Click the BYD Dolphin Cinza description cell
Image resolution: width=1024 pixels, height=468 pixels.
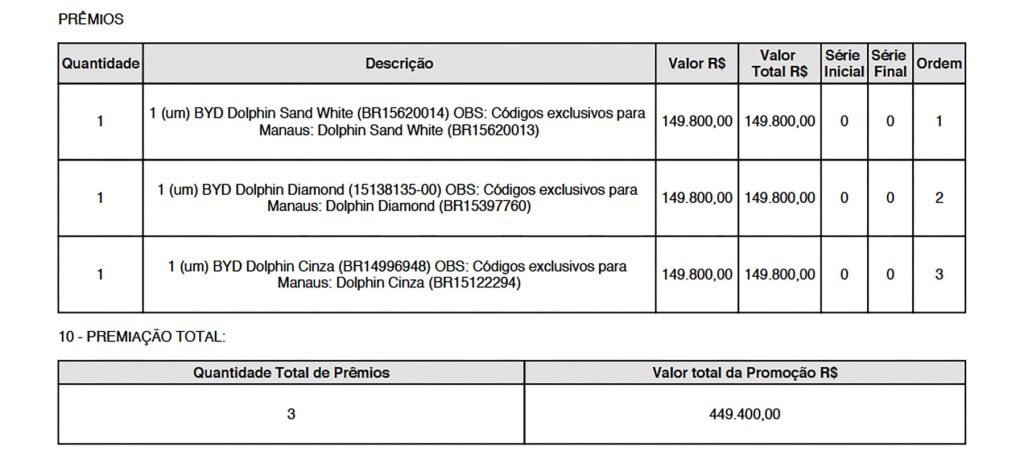pos(398,274)
